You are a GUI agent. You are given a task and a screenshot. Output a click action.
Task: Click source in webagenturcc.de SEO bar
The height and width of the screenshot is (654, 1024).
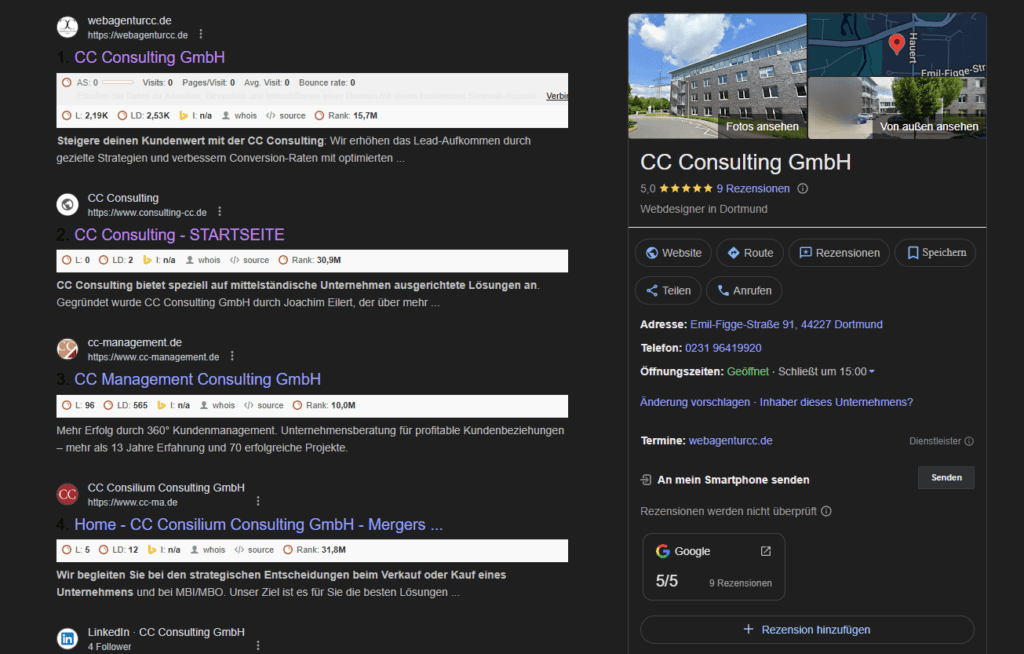286,116
